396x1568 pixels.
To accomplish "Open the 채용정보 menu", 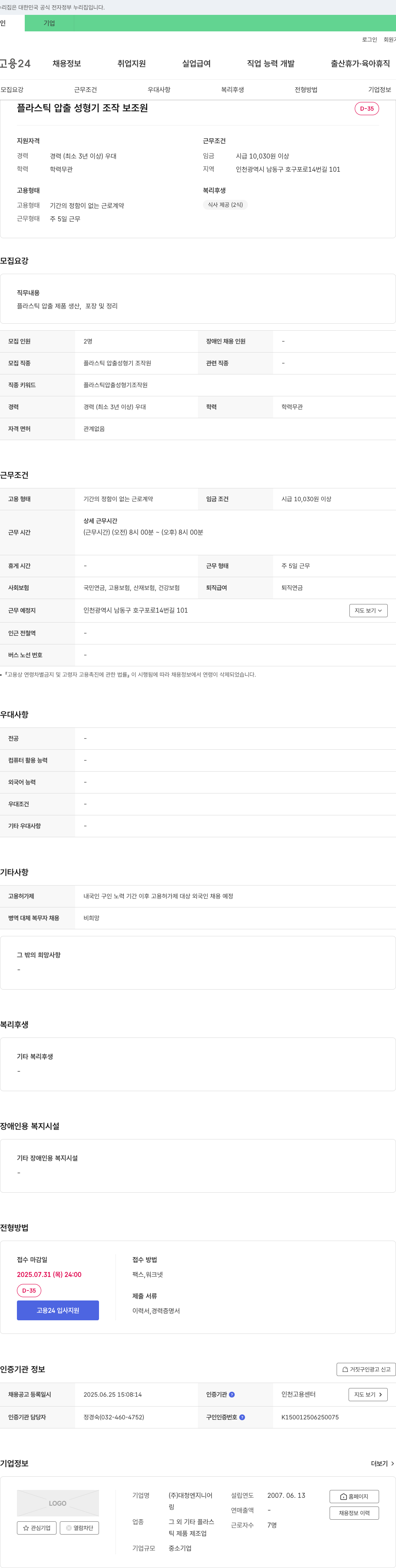I will pos(66,63).
